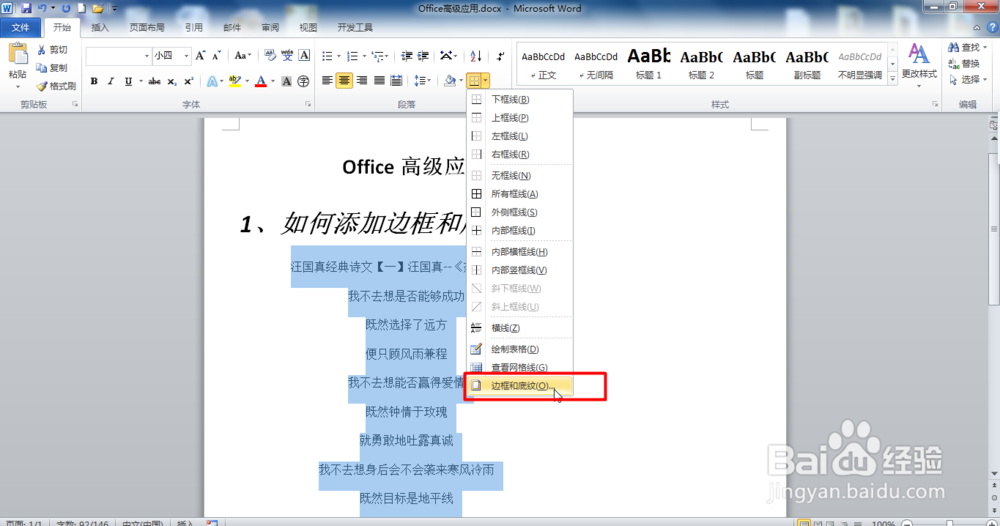This screenshot has height=526, width=1000.
Task: Open the line spacing dropdown
Action: [422, 80]
